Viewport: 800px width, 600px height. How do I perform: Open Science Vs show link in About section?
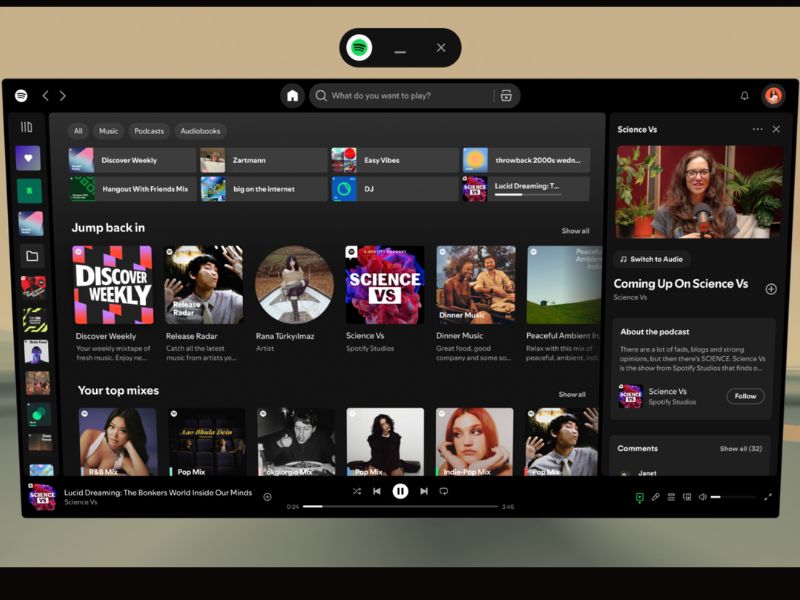(x=668, y=391)
